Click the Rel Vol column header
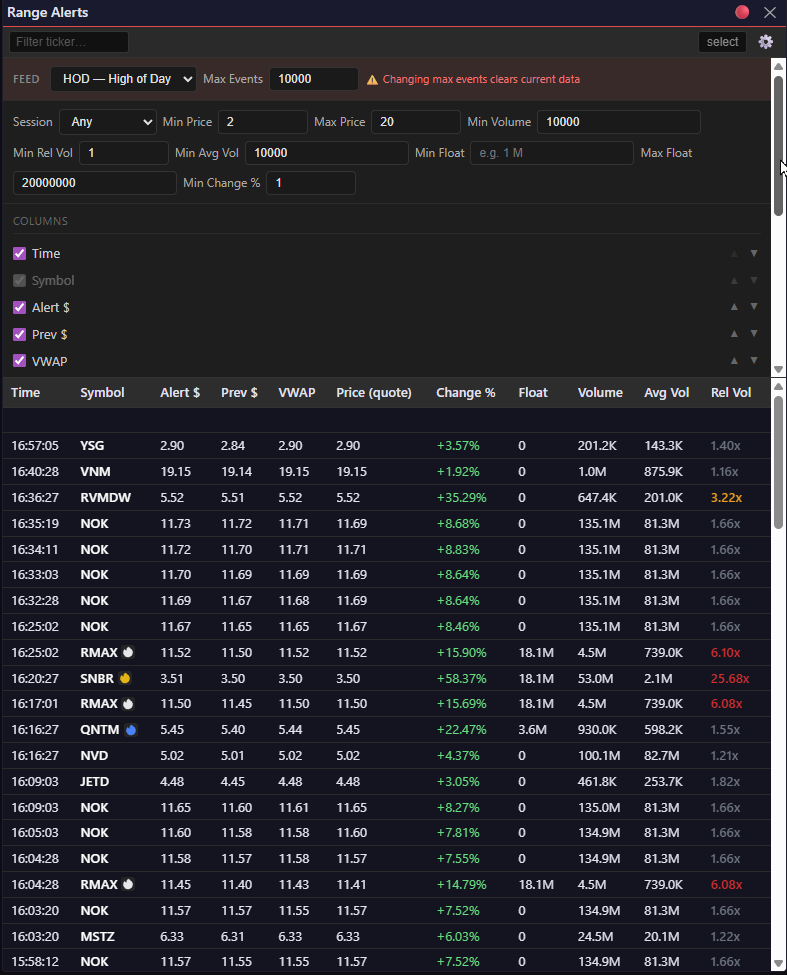Screen dimensions: 787x975 click(x=730, y=393)
